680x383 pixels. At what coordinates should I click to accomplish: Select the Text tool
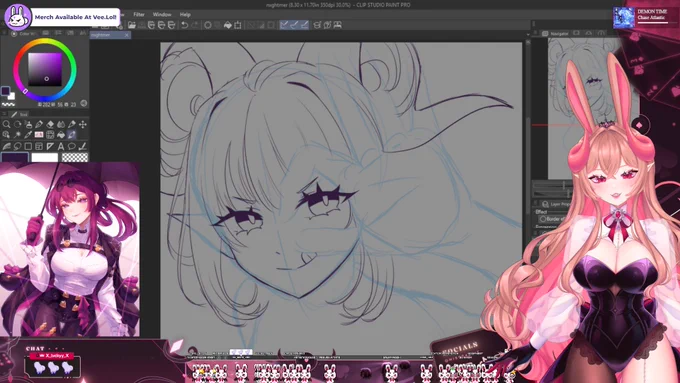(x=61, y=146)
